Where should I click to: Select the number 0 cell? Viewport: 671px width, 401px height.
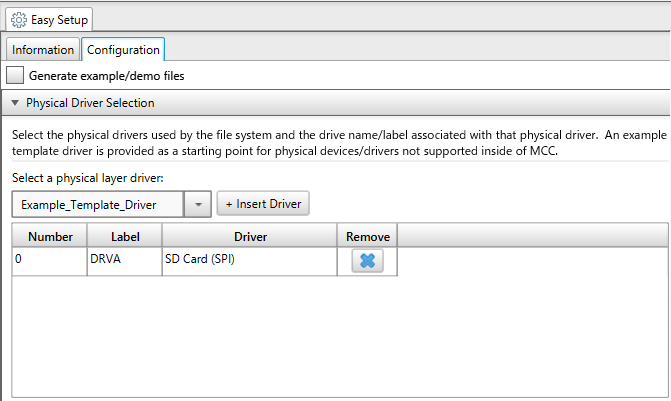tap(50, 261)
